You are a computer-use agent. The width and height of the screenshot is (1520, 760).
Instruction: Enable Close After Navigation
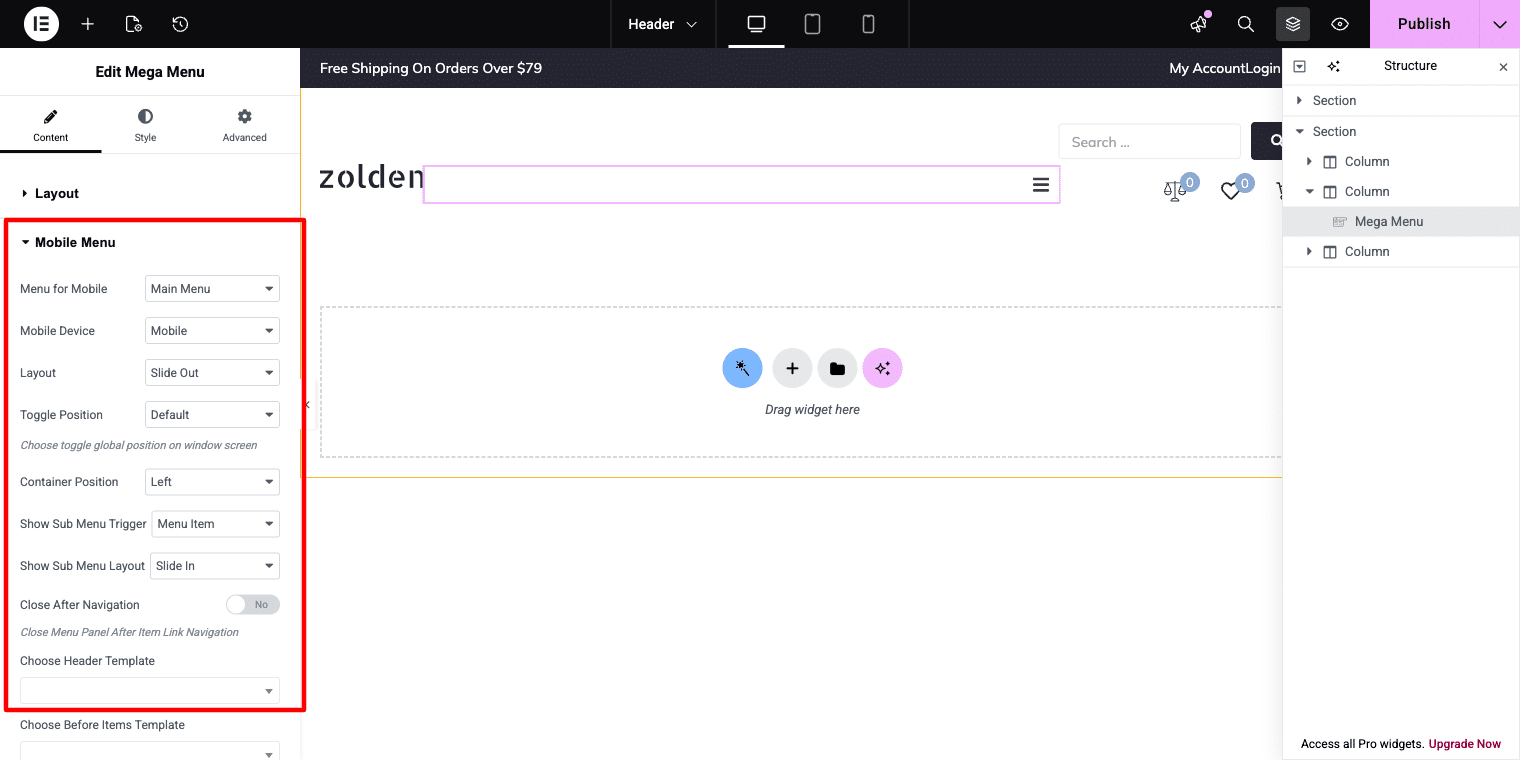(x=252, y=604)
